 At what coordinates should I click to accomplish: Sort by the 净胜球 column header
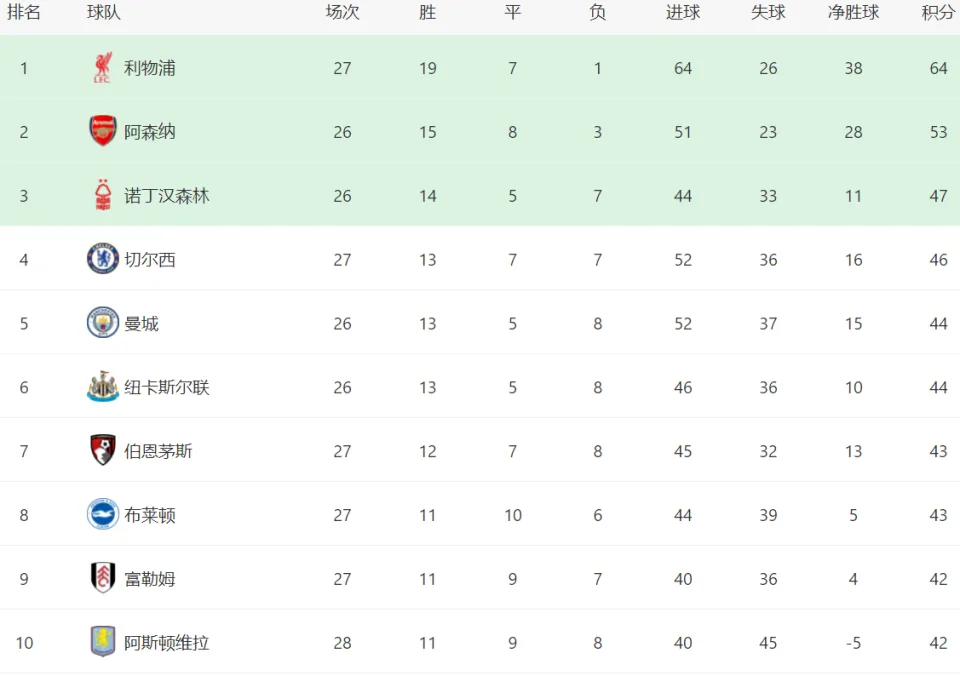(853, 12)
